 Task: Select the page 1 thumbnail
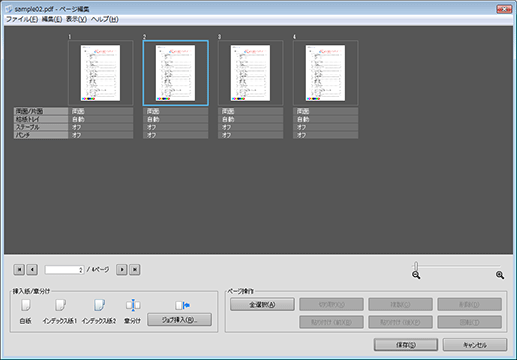coord(100,73)
